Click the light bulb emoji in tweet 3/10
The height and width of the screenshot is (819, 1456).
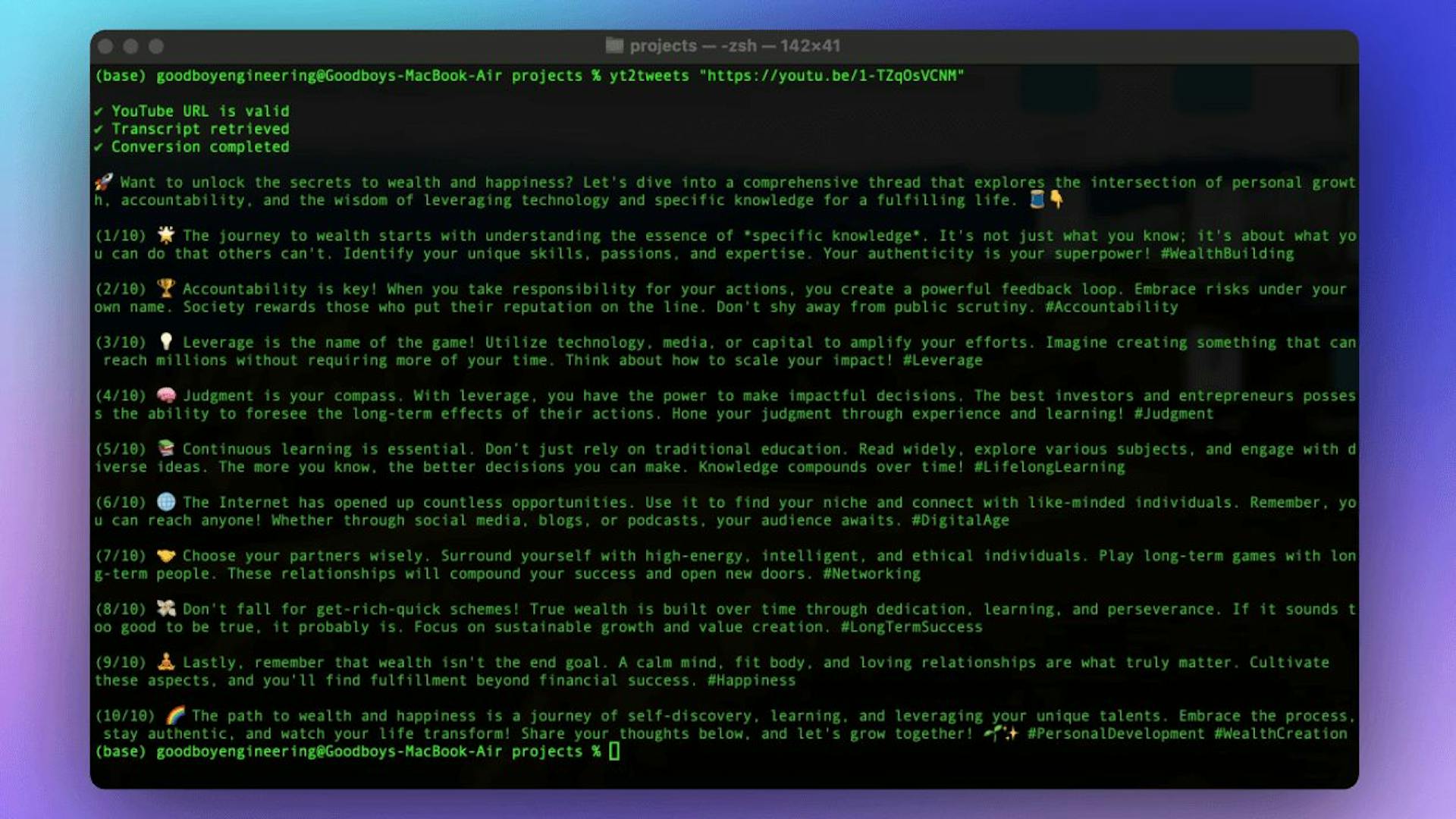tap(165, 342)
